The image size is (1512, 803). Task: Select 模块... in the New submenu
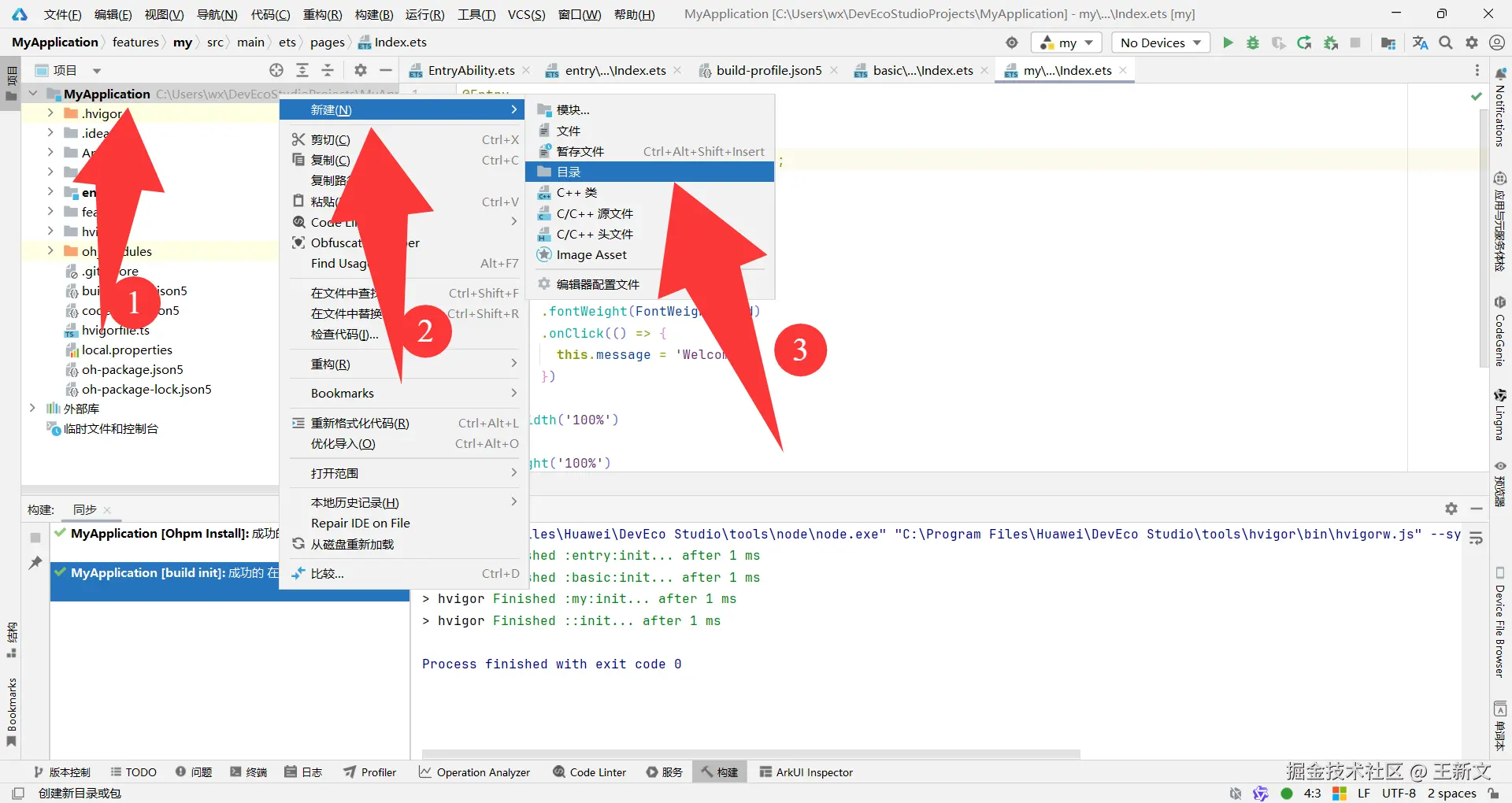(650, 110)
